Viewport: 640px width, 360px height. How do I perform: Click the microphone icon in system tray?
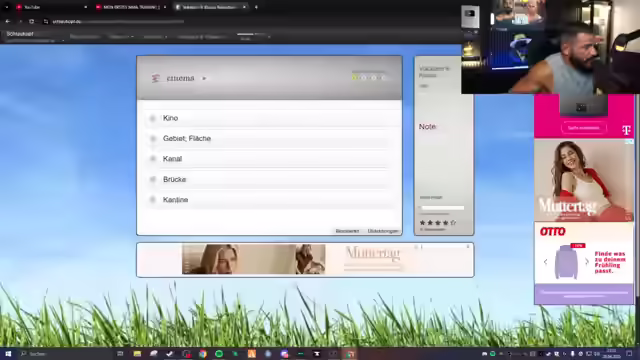pyautogui.click(x=572, y=354)
